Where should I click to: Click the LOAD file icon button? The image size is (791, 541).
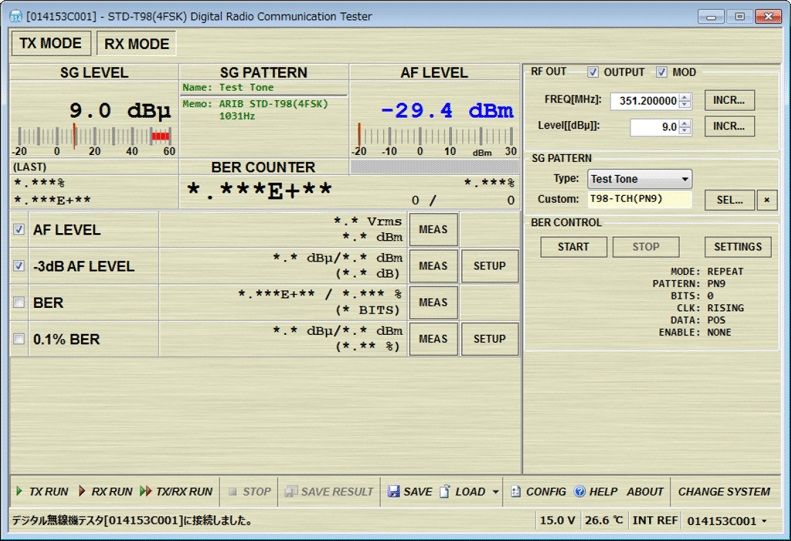463,492
